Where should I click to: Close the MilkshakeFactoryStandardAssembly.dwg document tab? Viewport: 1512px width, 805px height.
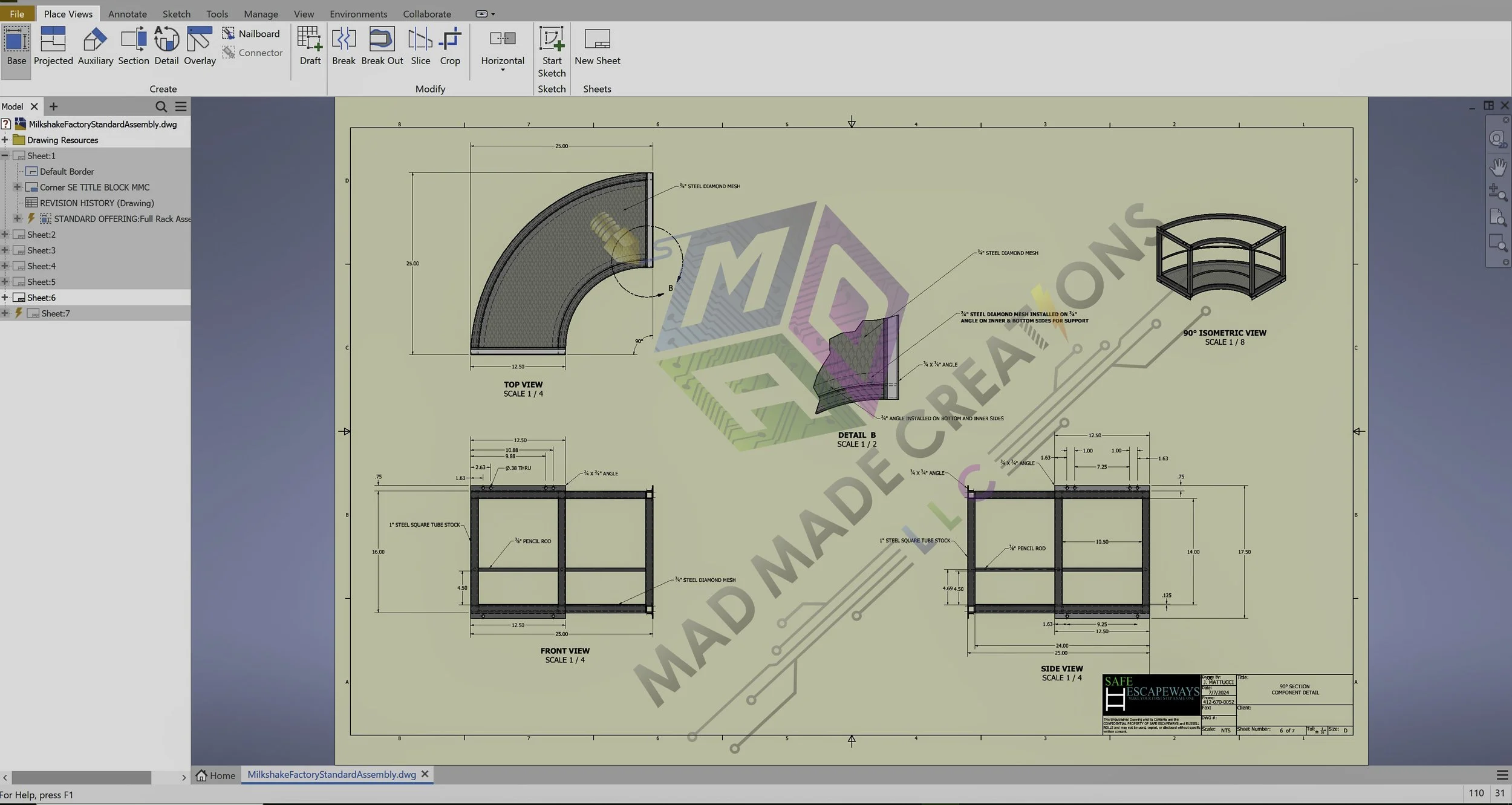425,774
